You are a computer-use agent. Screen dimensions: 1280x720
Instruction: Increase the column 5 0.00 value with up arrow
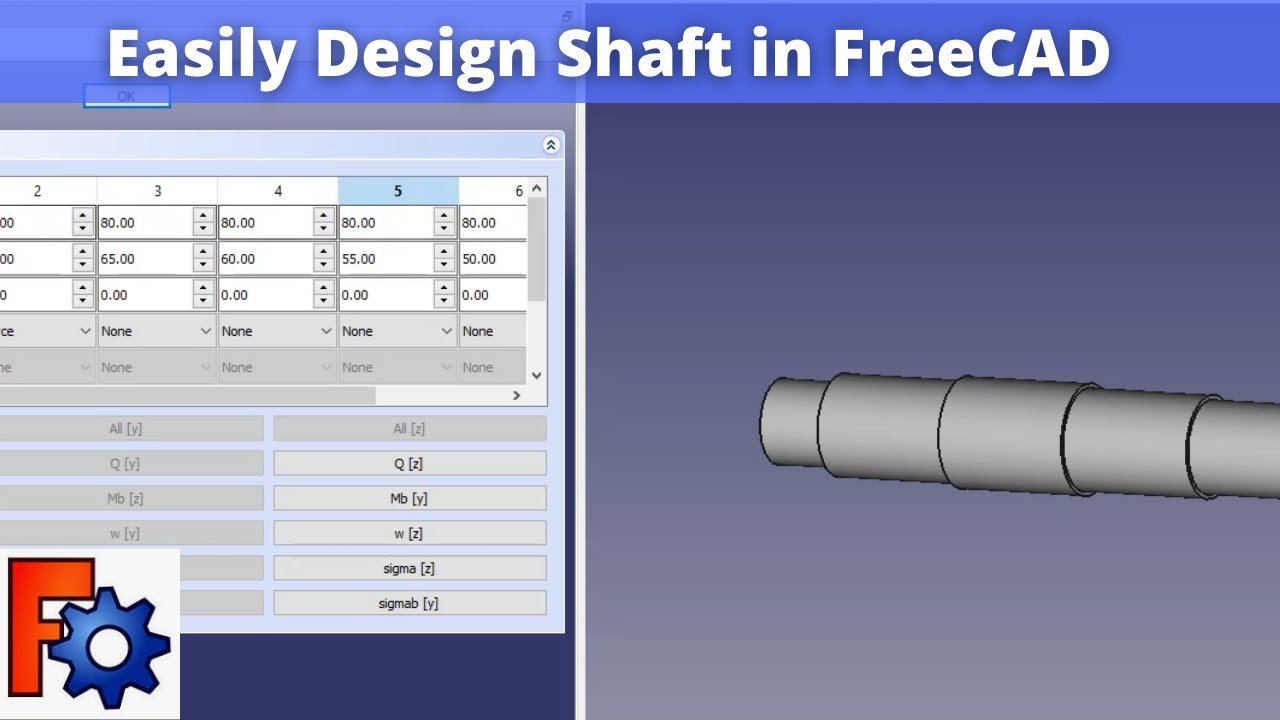pyautogui.click(x=444, y=288)
